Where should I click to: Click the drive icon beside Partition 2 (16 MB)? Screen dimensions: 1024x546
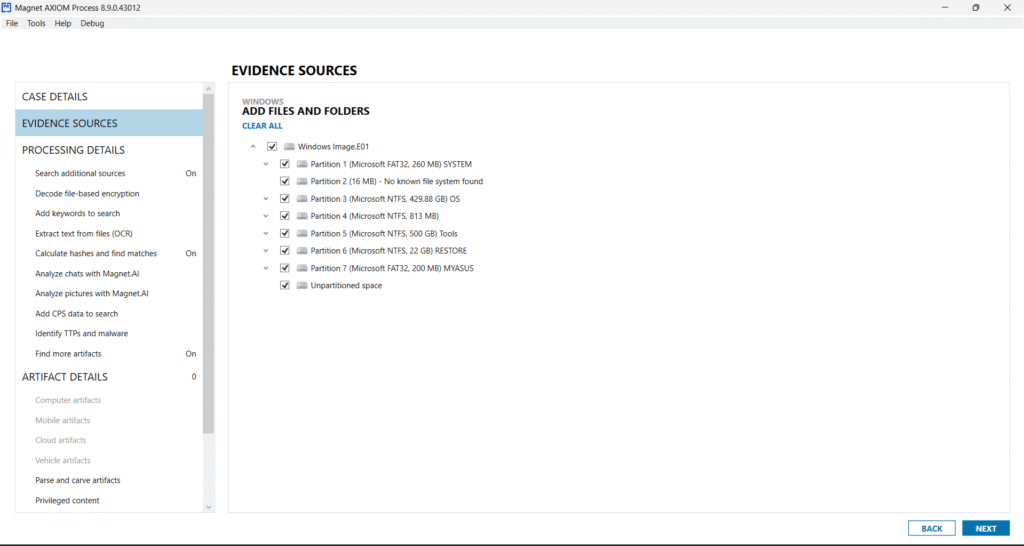pyautogui.click(x=302, y=182)
